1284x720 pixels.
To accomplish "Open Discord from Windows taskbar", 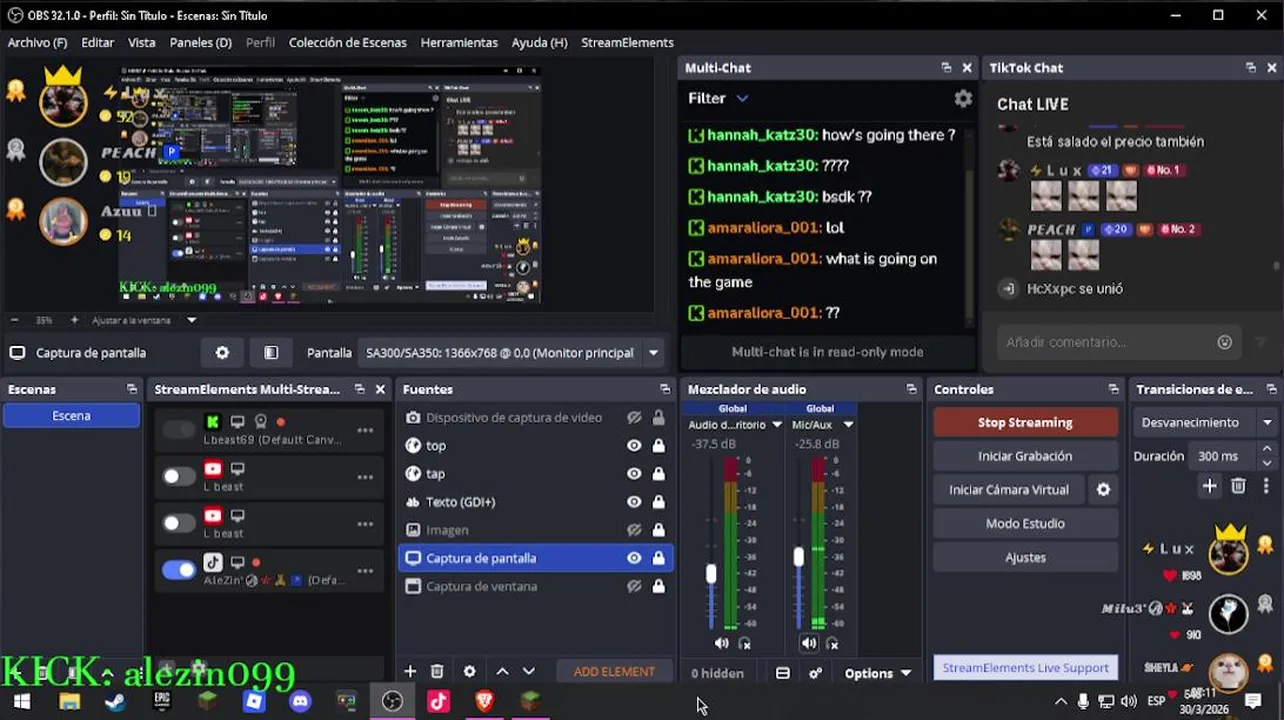I will pos(300,701).
